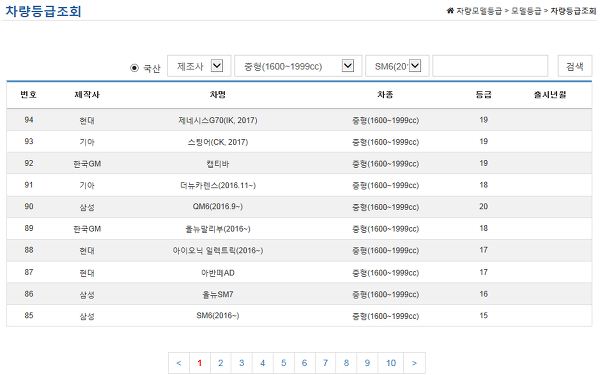
Task: Open the 중형(1600~1999cc) vehicle class dropdown
Action: (x=298, y=66)
